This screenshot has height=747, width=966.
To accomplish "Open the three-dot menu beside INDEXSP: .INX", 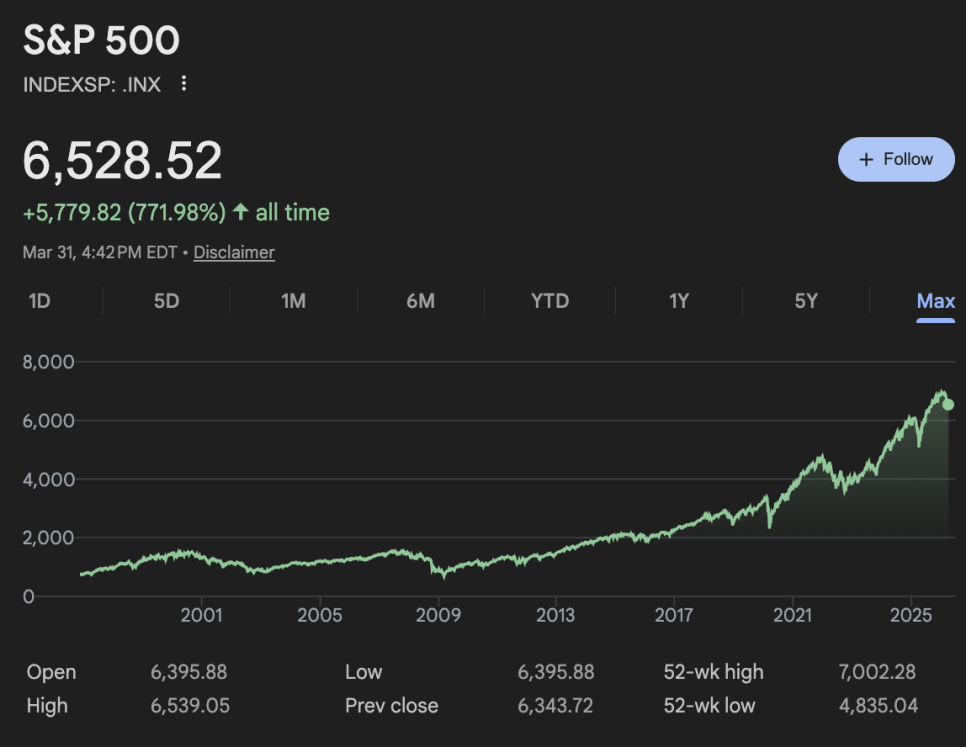I will 183,84.
